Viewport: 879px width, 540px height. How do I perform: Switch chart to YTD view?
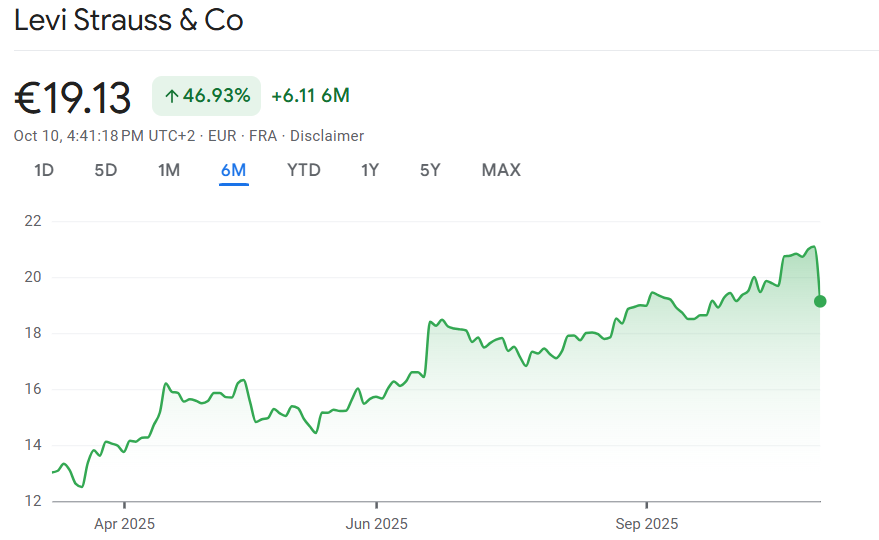point(304,170)
